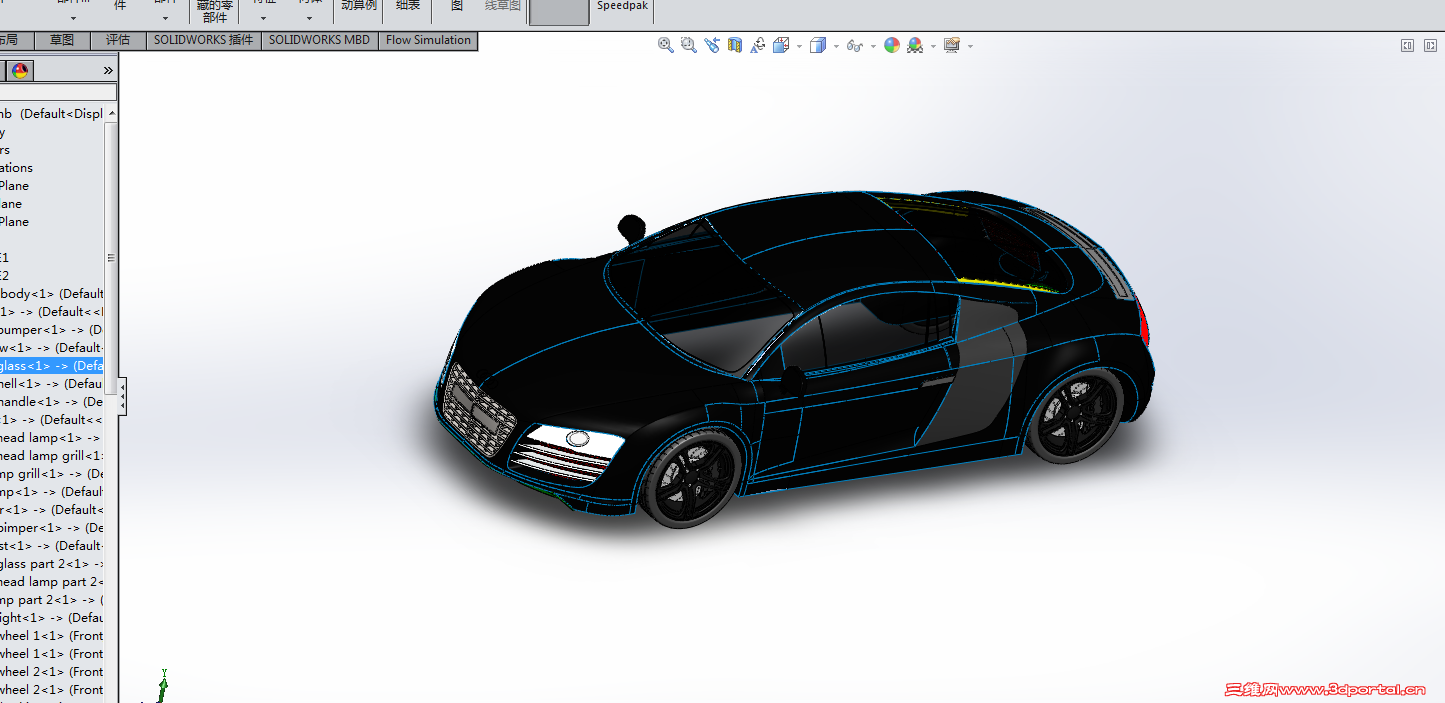This screenshot has height=703, width=1445.
Task: Open the Apply Scene dropdown arrow
Action: point(933,46)
